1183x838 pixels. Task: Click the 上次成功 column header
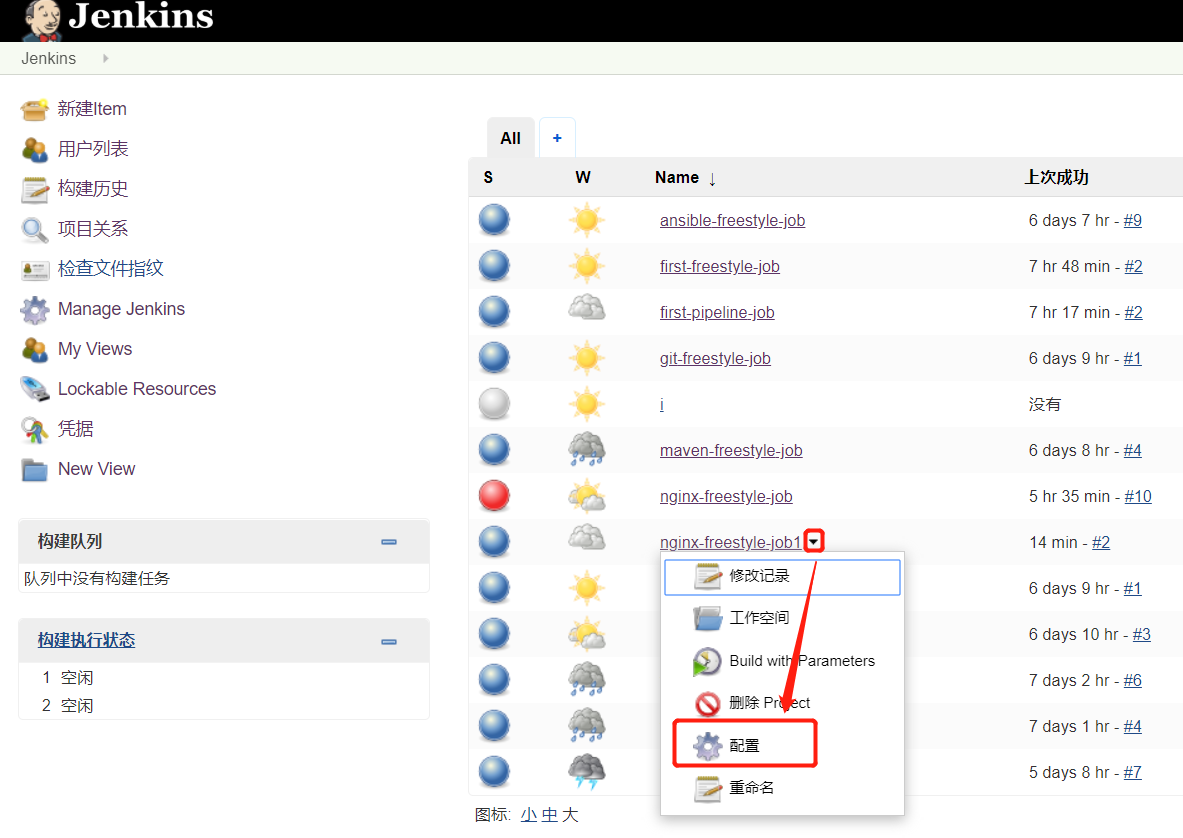click(x=1056, y=177)
